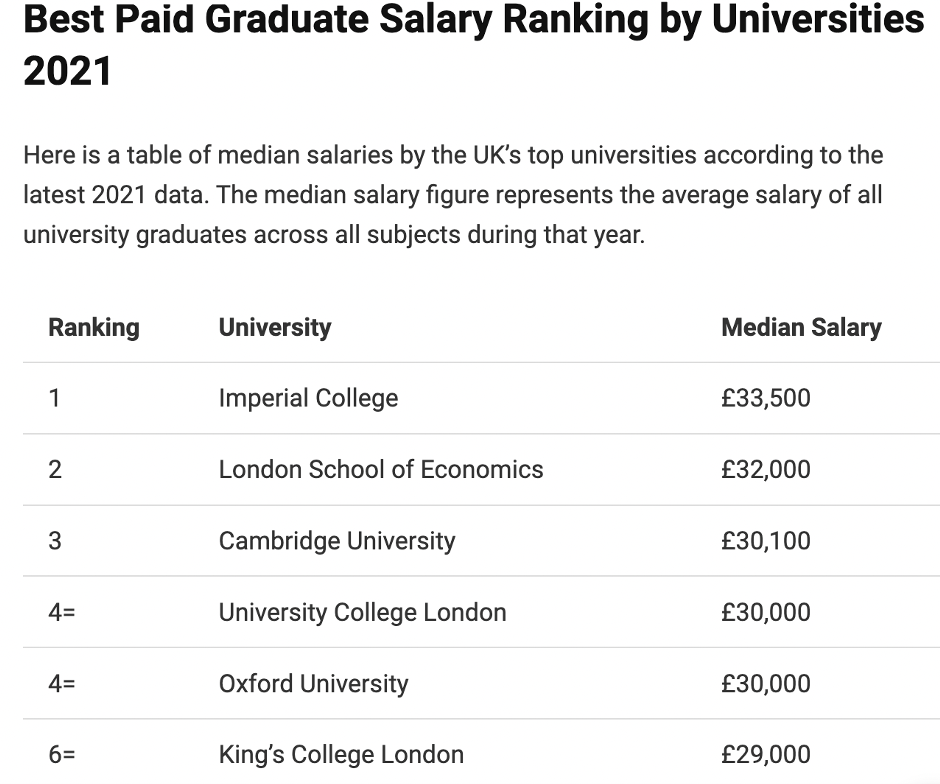Click the £29,000 salary value
940x784 pixels.
point(766,755)
